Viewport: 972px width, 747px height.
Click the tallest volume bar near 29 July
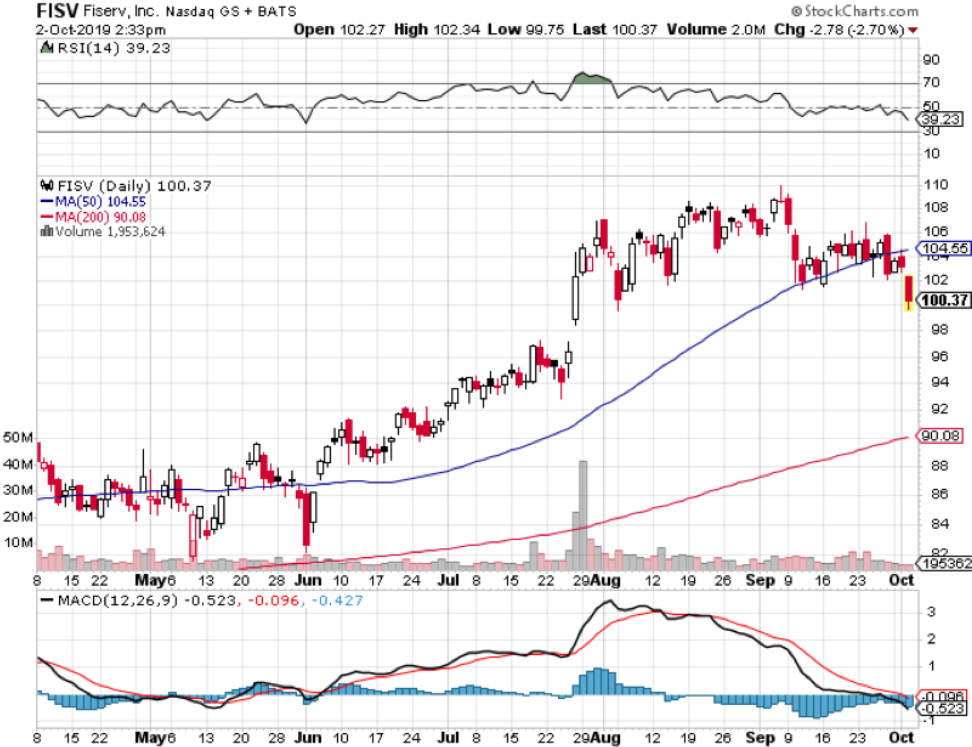(583, 510)
